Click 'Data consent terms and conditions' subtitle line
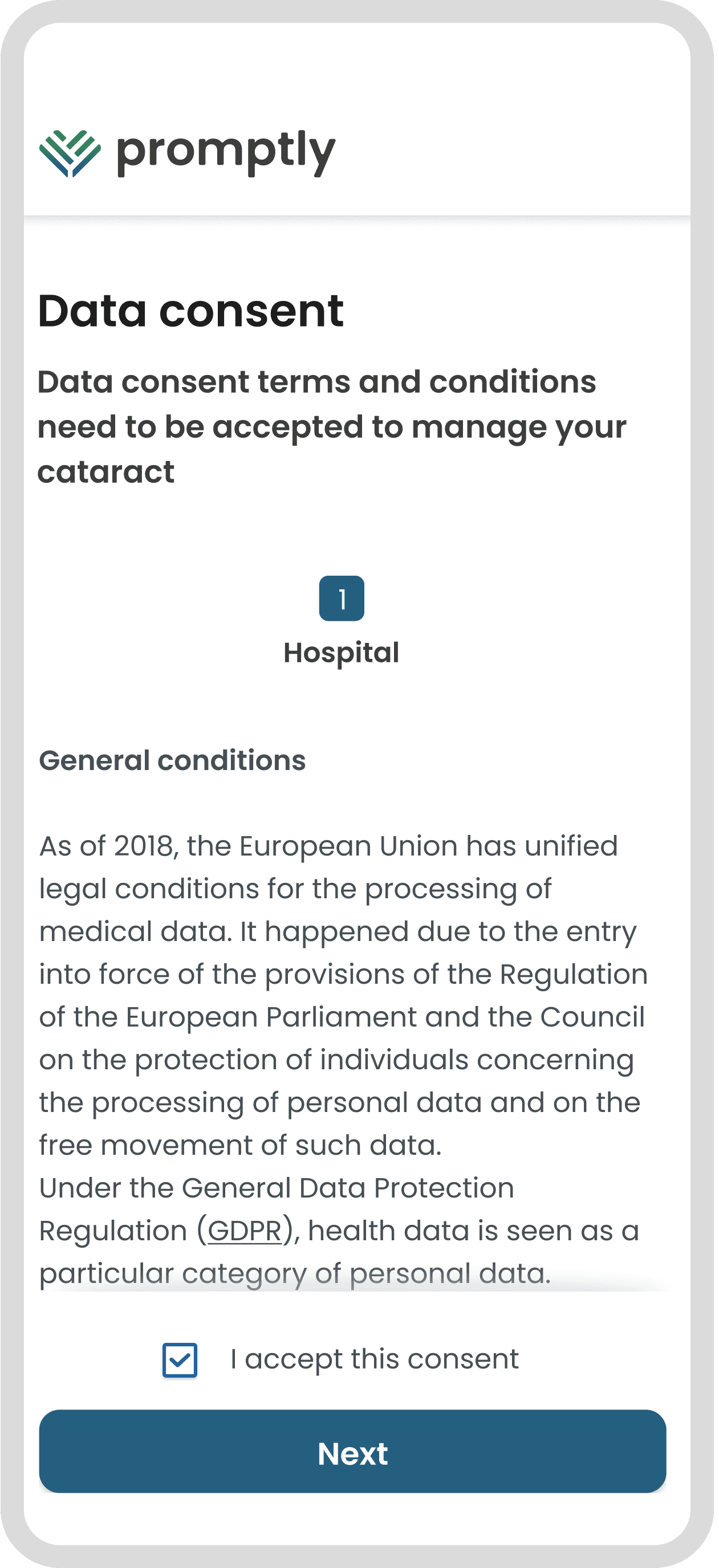The image size is (719, 1568). click(316, 382)
